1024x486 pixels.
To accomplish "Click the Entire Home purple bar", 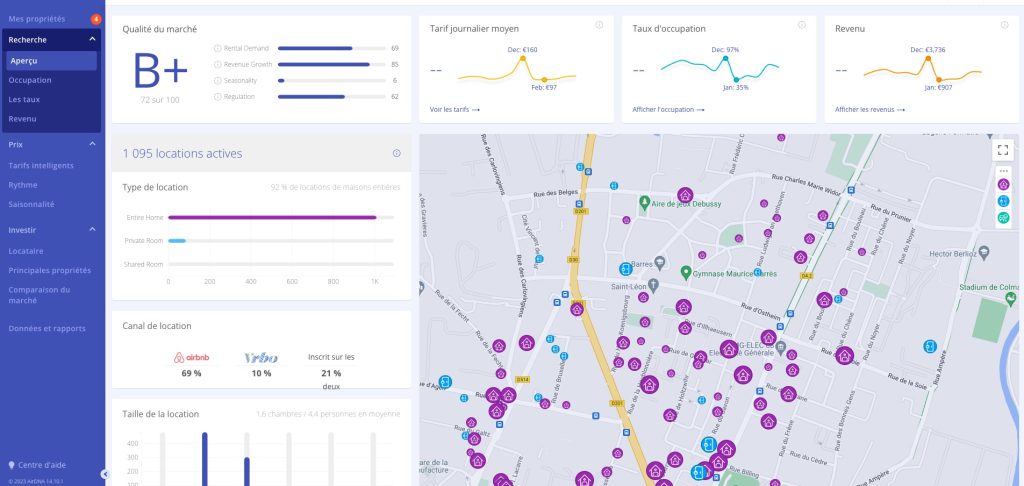I will [272, 217].
